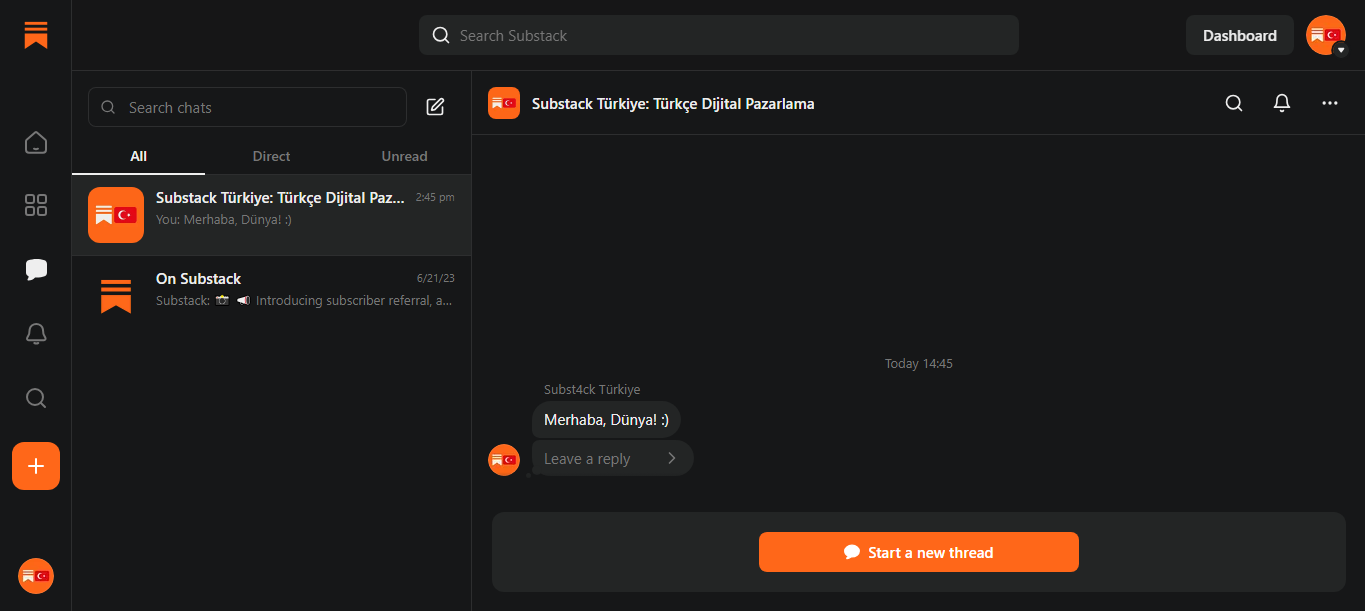This screenshot has height=611, width=1365.
Task: Open the Substack logo home link
Action: pyautogui.click(x=36, y=35)
